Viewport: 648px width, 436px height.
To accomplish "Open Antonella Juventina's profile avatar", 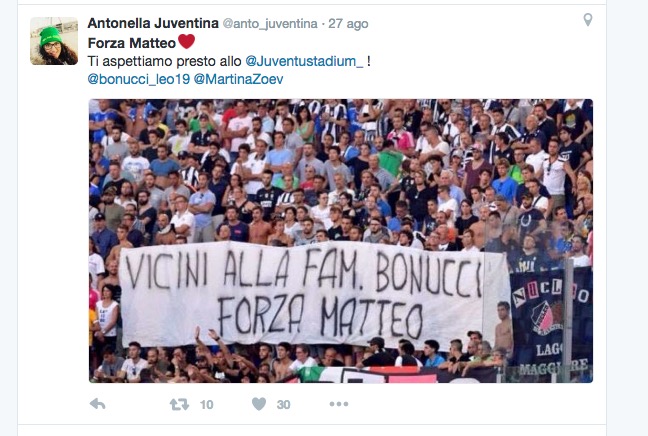I will click(54, 41).
